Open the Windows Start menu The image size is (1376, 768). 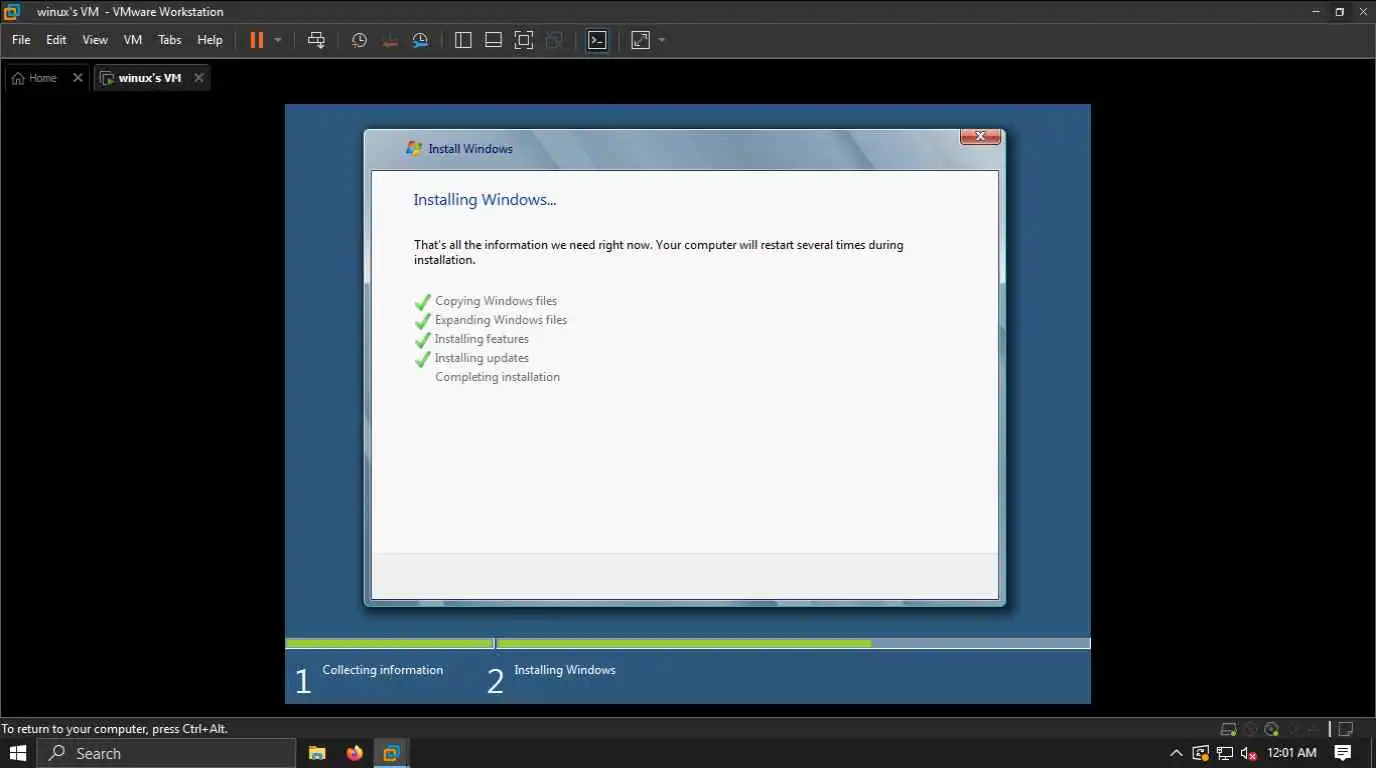click(18, 753)
